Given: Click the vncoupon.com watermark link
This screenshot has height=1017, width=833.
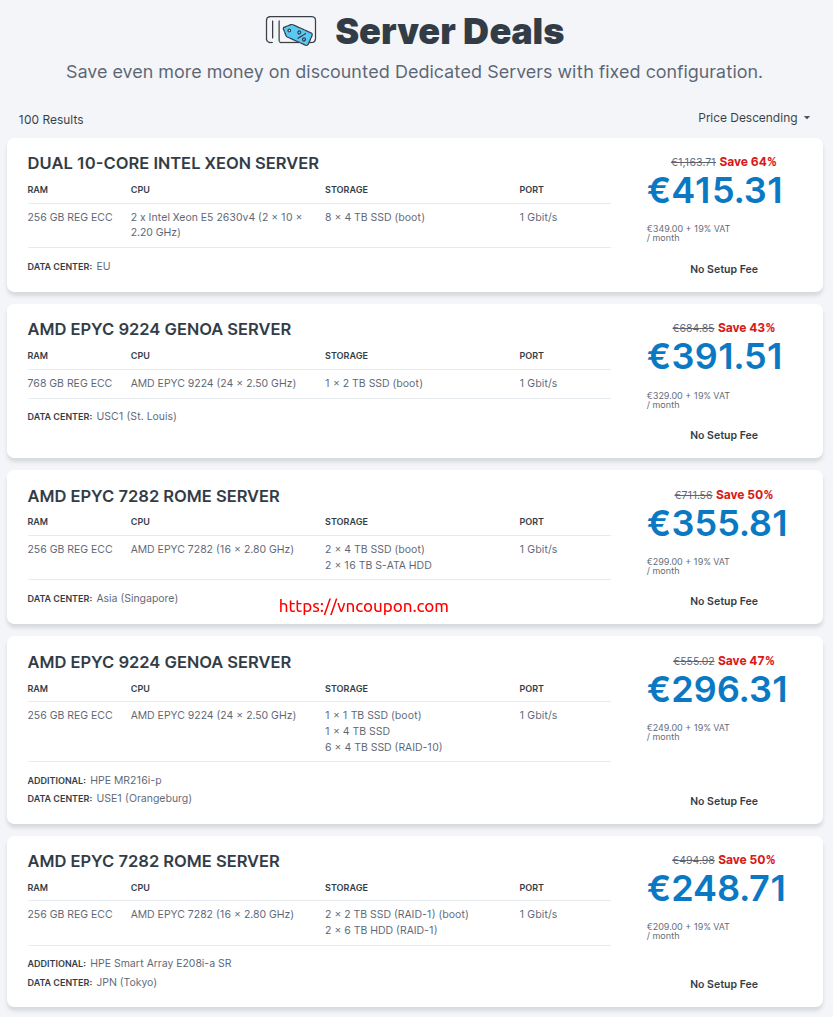Looking at the screenshot, I should pyautogui.click(x=363, y=606).
